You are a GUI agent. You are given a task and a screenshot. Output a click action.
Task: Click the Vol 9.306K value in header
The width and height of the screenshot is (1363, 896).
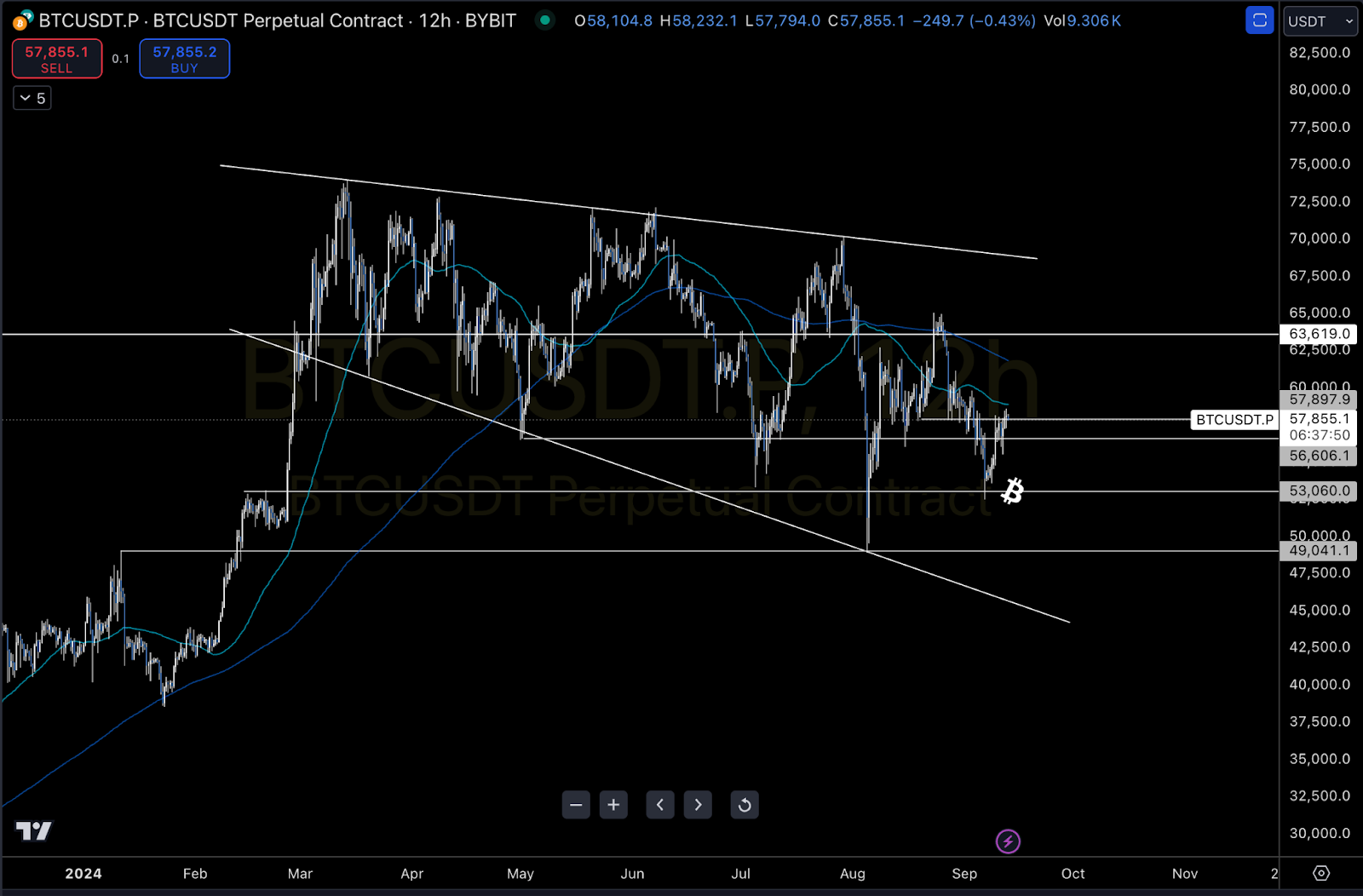[1083, 20]
